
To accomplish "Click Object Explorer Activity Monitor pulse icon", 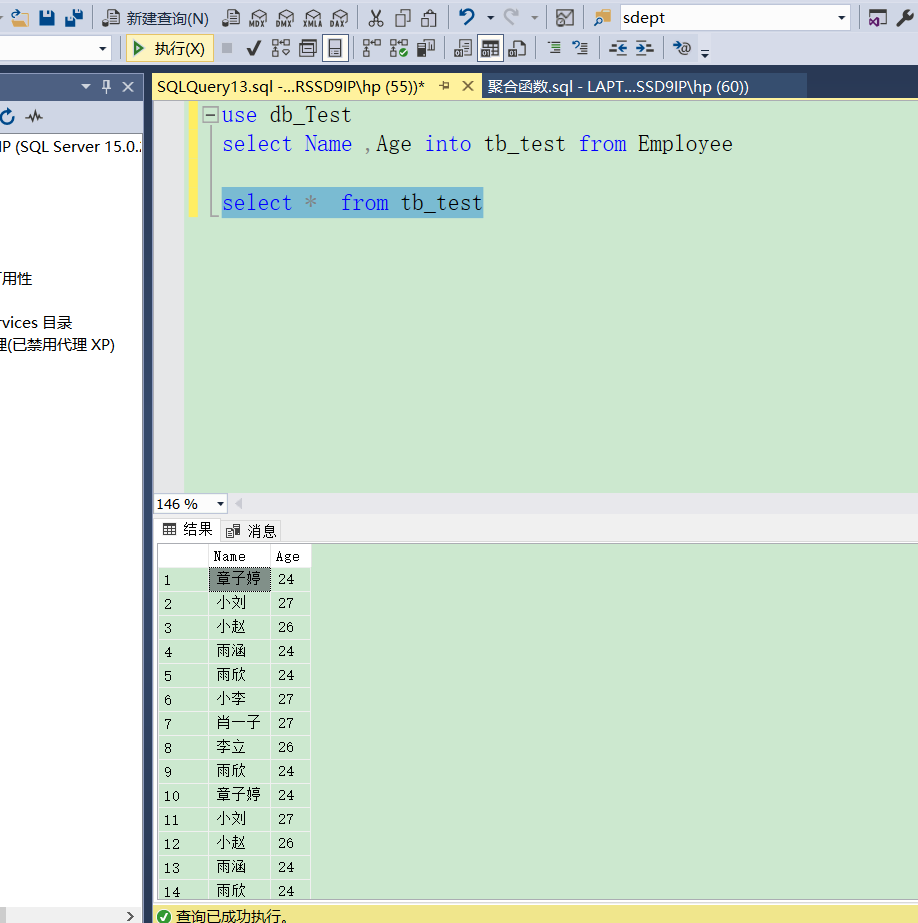I will [34, 116].
